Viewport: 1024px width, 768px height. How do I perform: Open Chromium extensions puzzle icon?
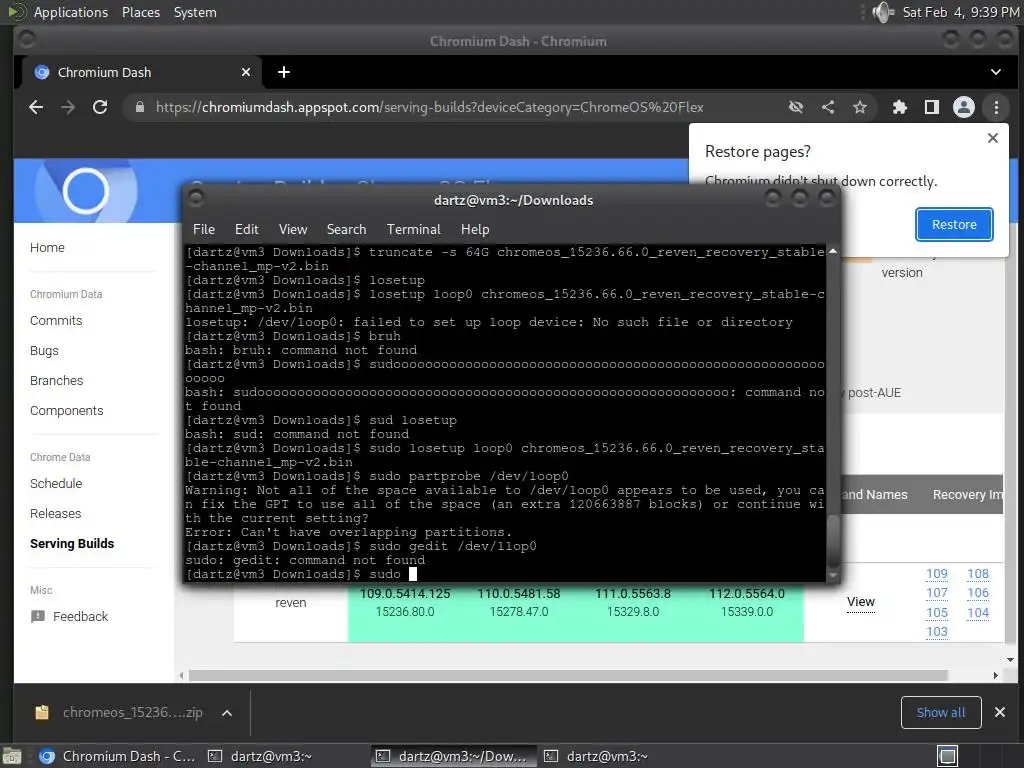[x=900, y=107]
